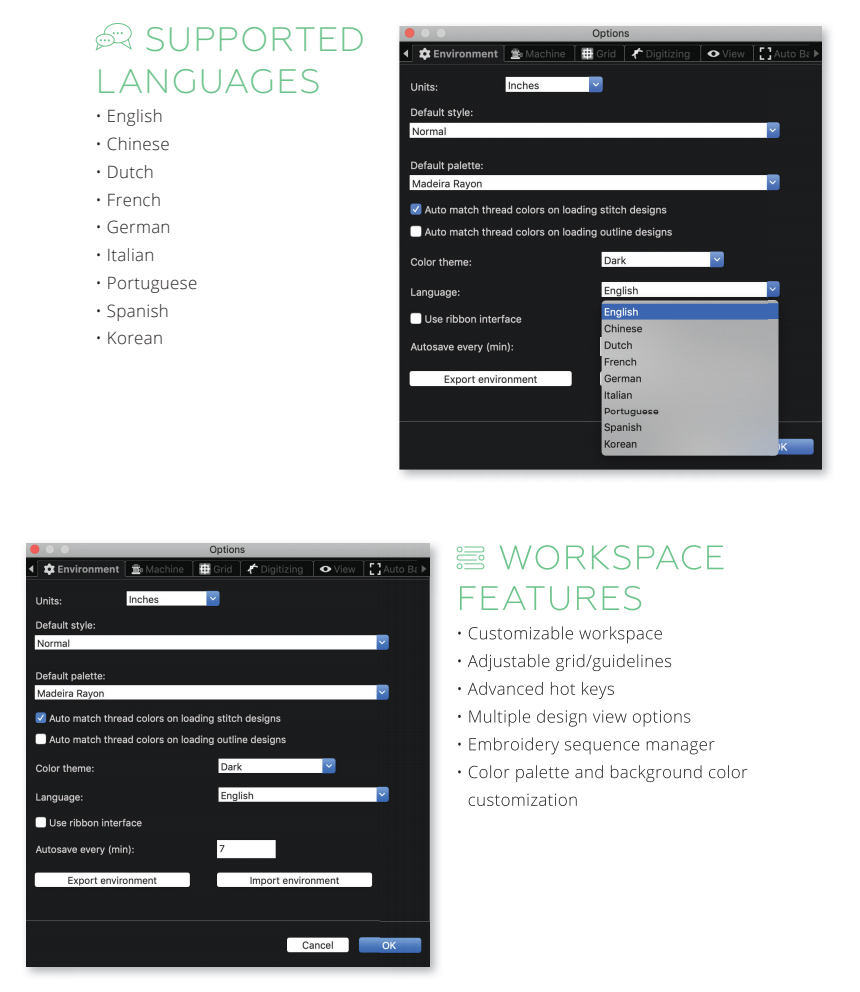The width and height of the screenshot is (860, 992).
Task: Click the View eye icon in the dialog with open language list
Action: 713,54
